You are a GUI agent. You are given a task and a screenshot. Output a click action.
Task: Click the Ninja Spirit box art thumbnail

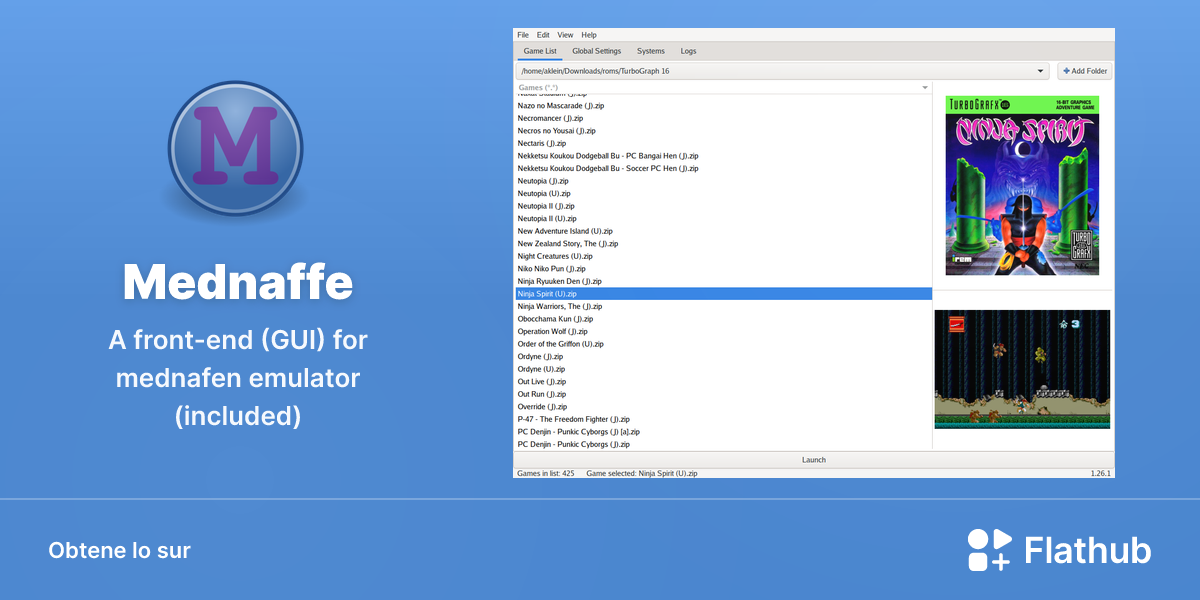pyautogui.click(x=1022, y=185)
